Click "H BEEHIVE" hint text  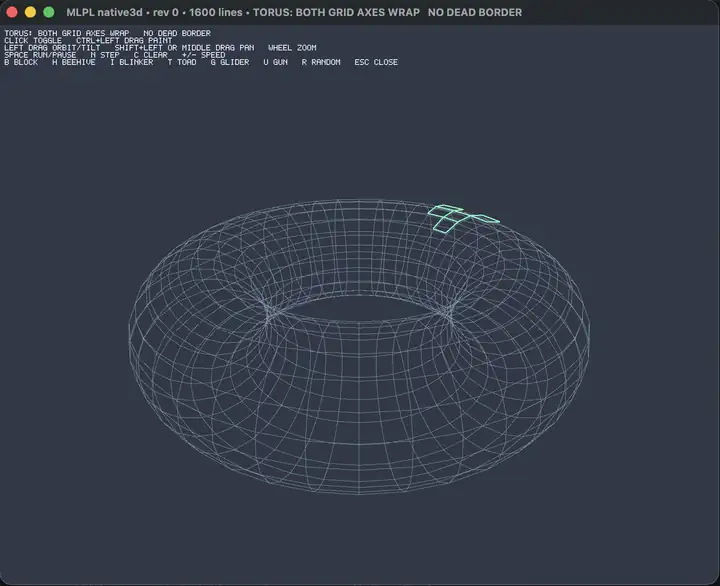(73, 62)
